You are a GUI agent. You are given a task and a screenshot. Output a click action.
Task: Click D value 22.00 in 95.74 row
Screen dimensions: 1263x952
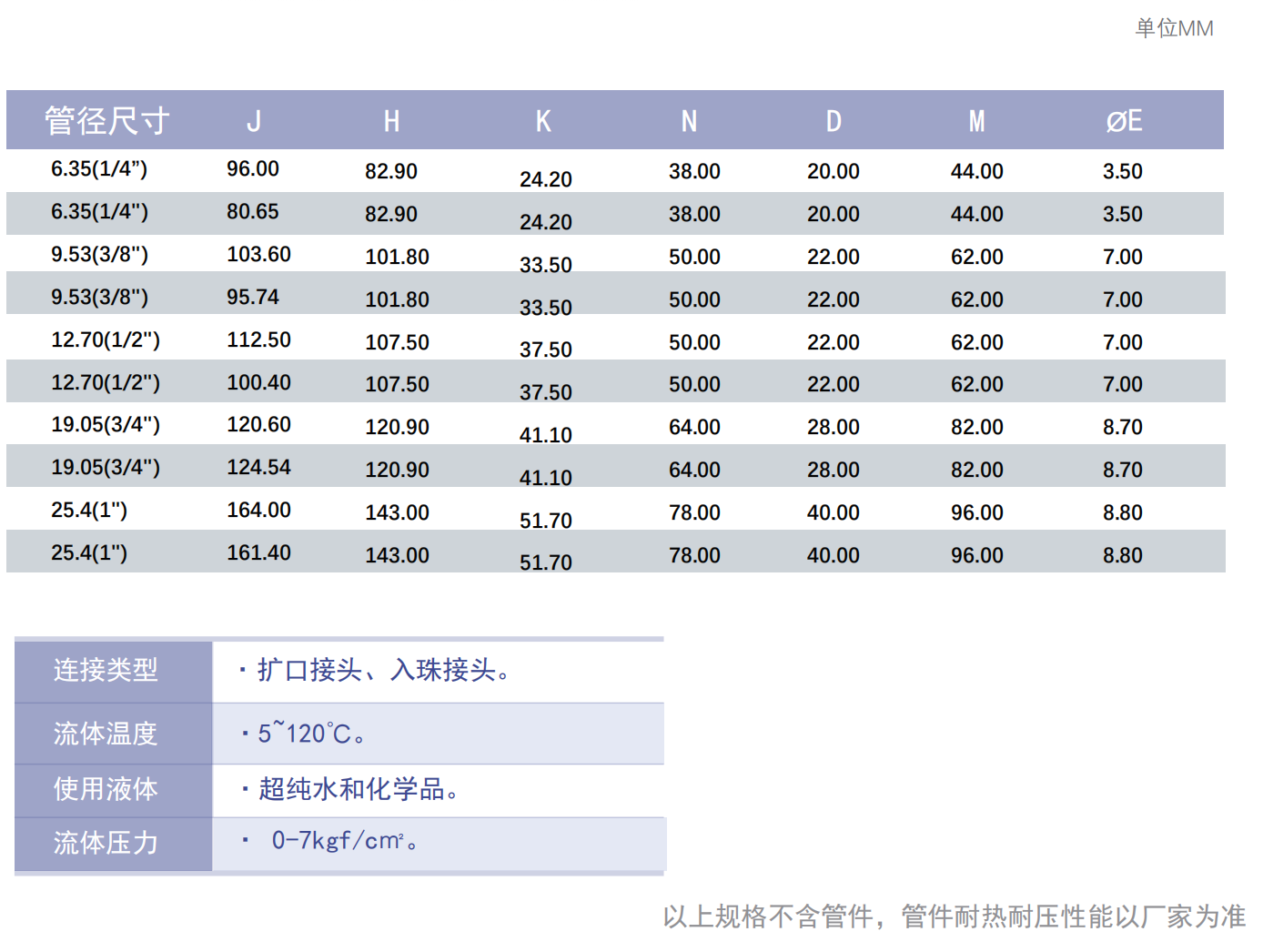834,299
